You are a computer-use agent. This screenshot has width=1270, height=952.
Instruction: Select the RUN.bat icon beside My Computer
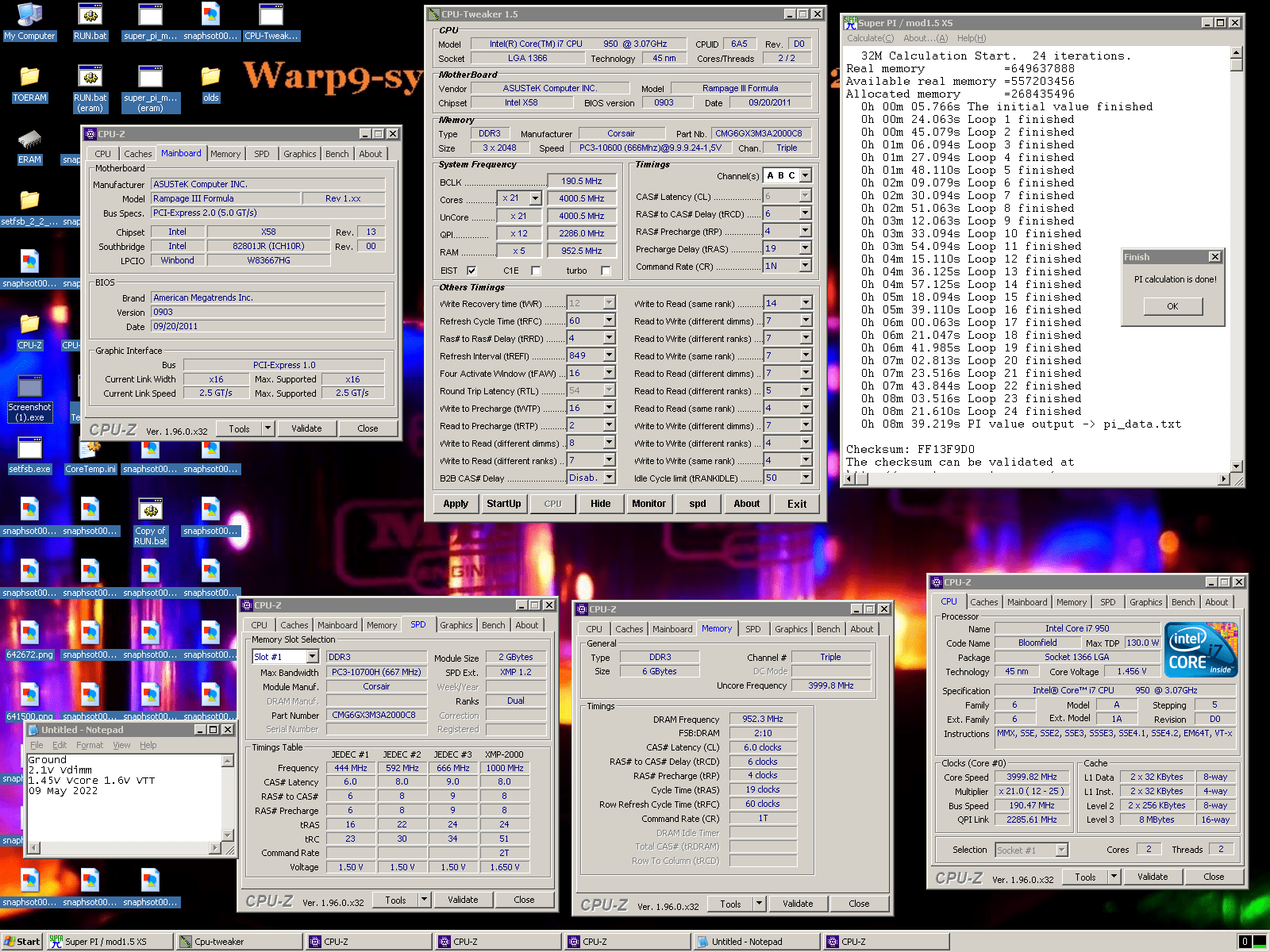tap(90, 21)
